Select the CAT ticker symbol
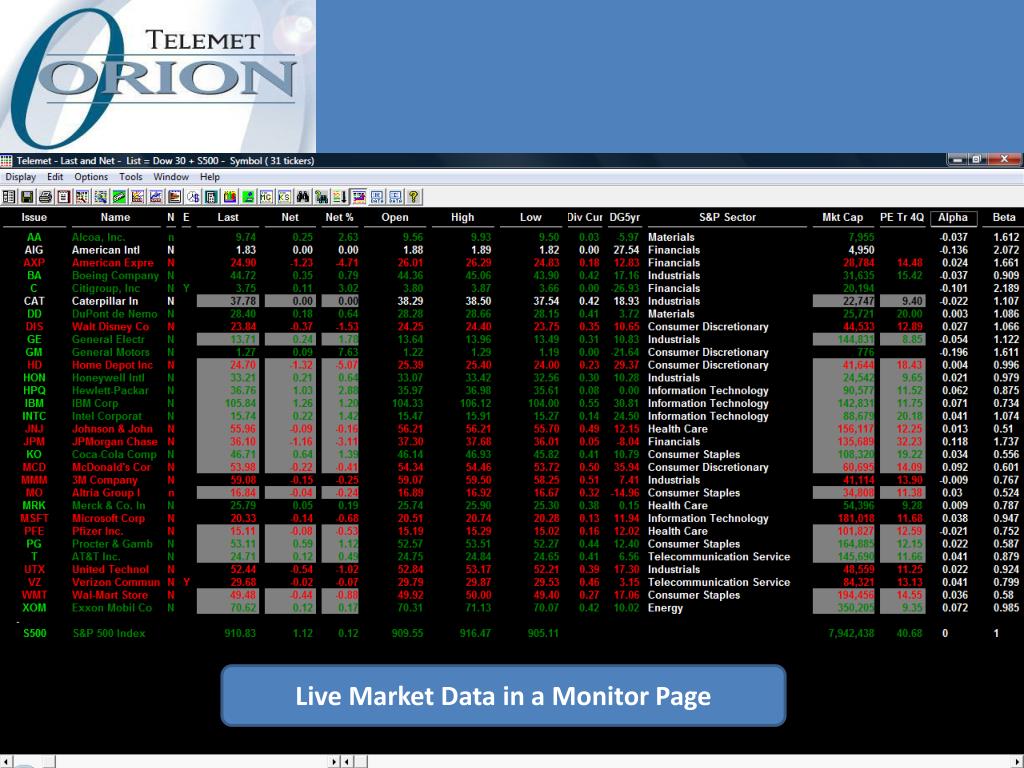This screenshot has width=1024, height=768. click(x=34, y=301)
